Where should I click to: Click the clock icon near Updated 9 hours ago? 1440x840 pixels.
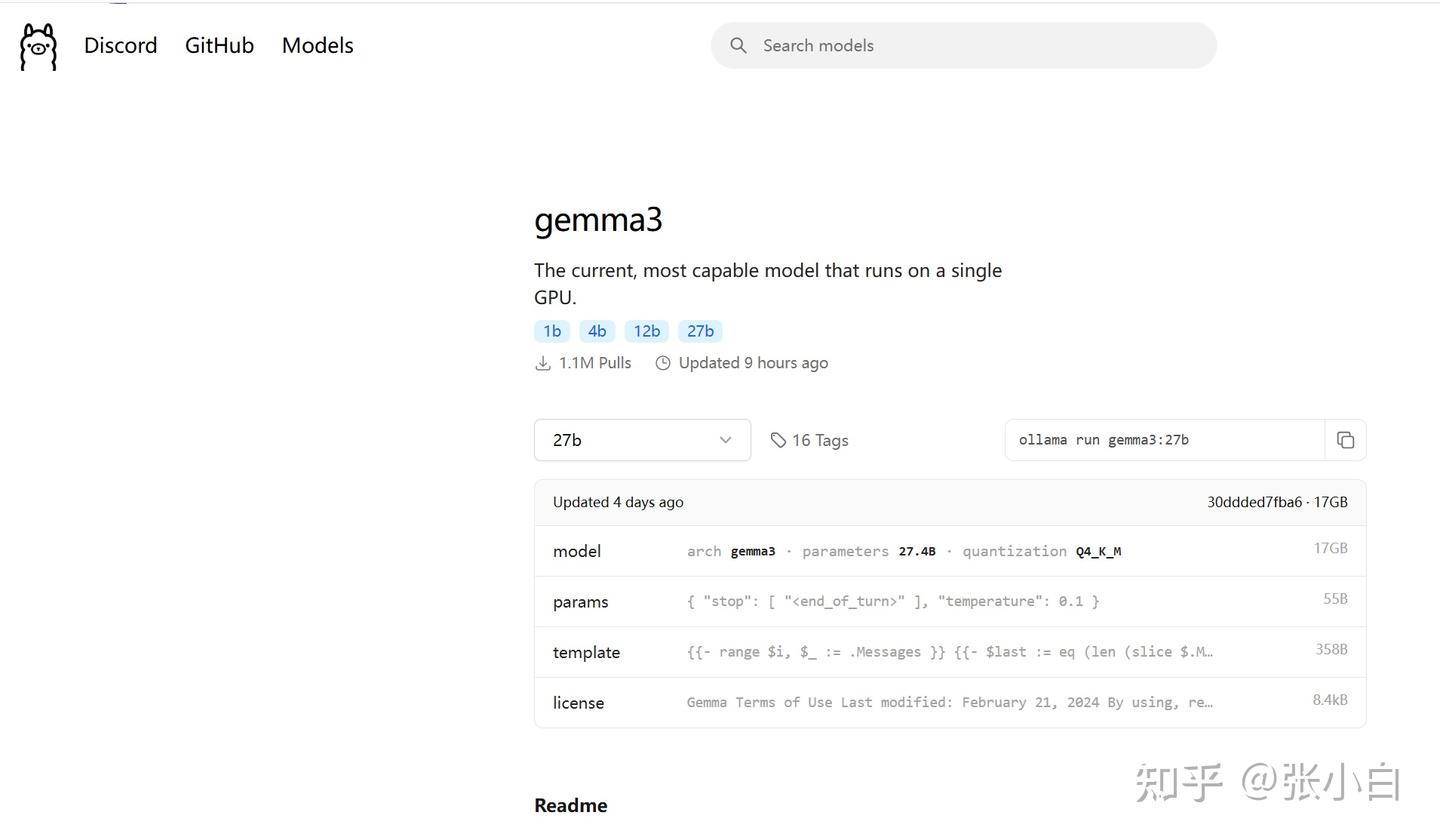(x=663, y=363)
